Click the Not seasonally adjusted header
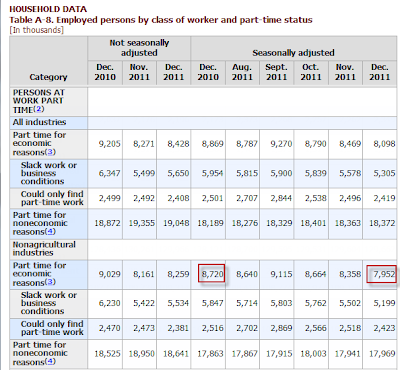Image resolution: width=400 pixels, height=370 pixels. tap(139, 48)
